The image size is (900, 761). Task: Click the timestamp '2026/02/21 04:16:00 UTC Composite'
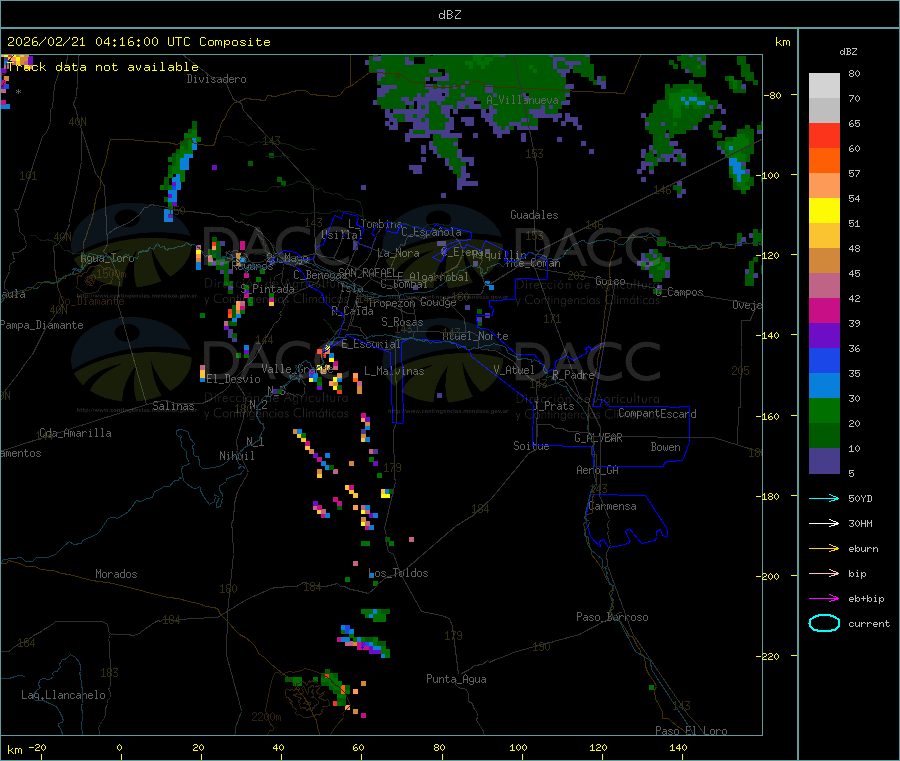pos(138,42)
